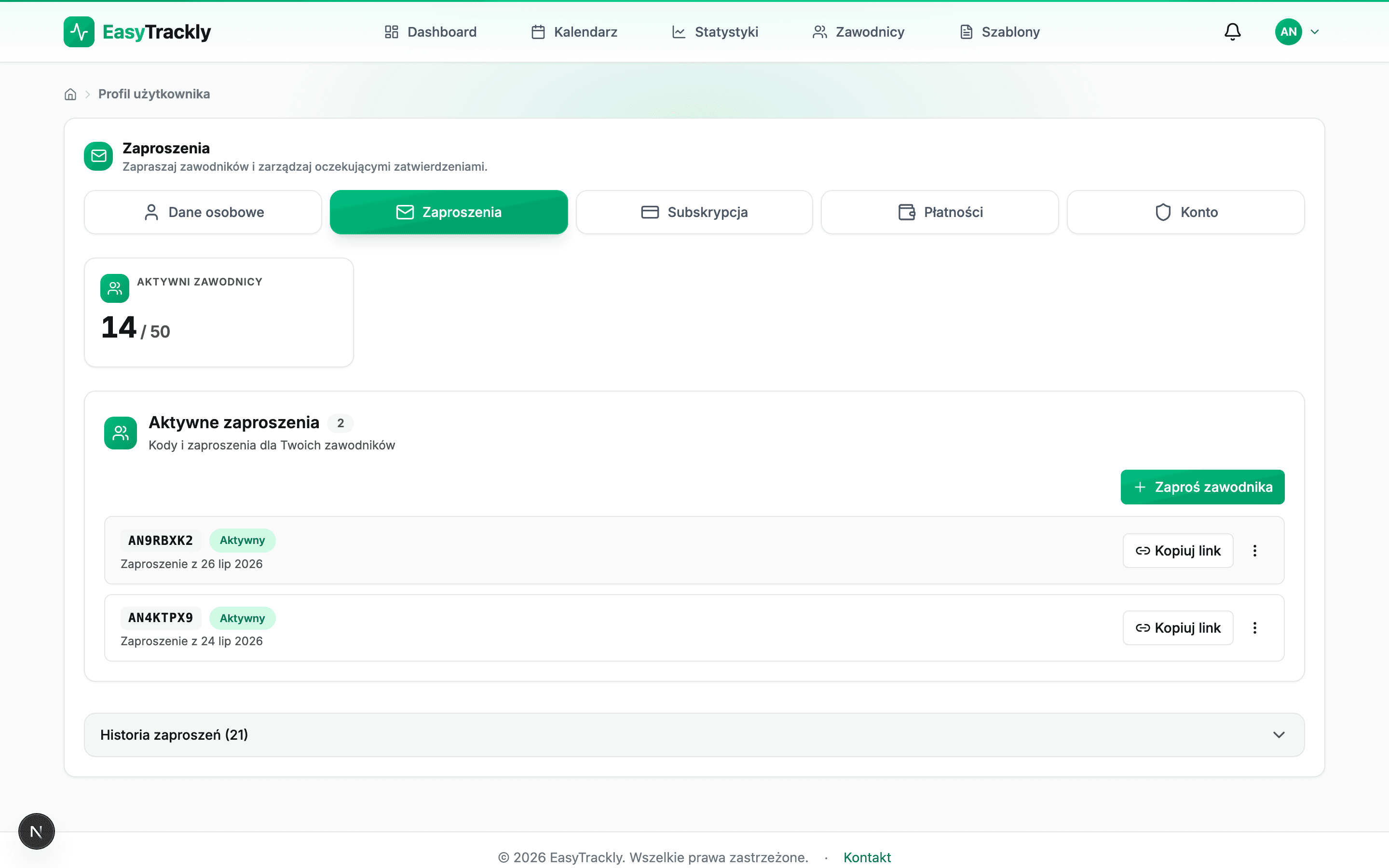Copy link for invitation AN4KTPX9

[x=1178, y=628]
